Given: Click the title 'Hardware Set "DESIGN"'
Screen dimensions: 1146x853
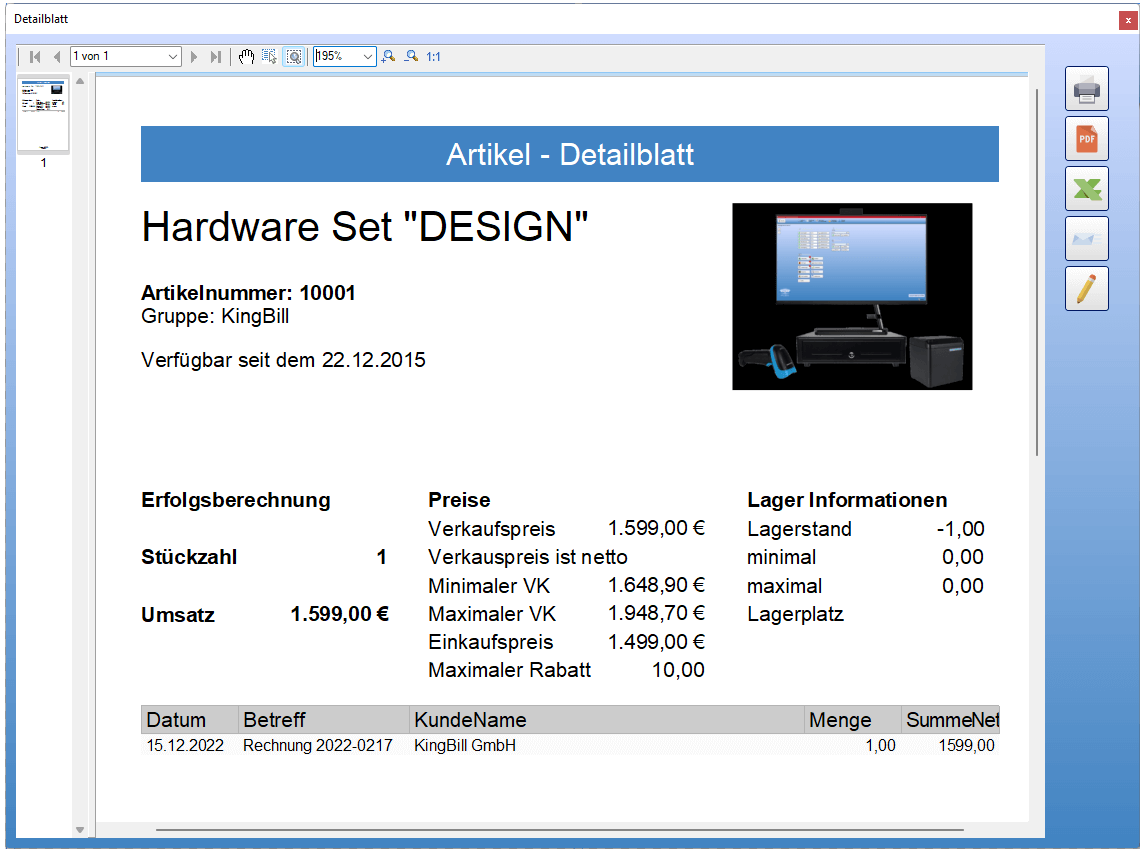Looking at the screenshot, I should click(x=365, y=226).
